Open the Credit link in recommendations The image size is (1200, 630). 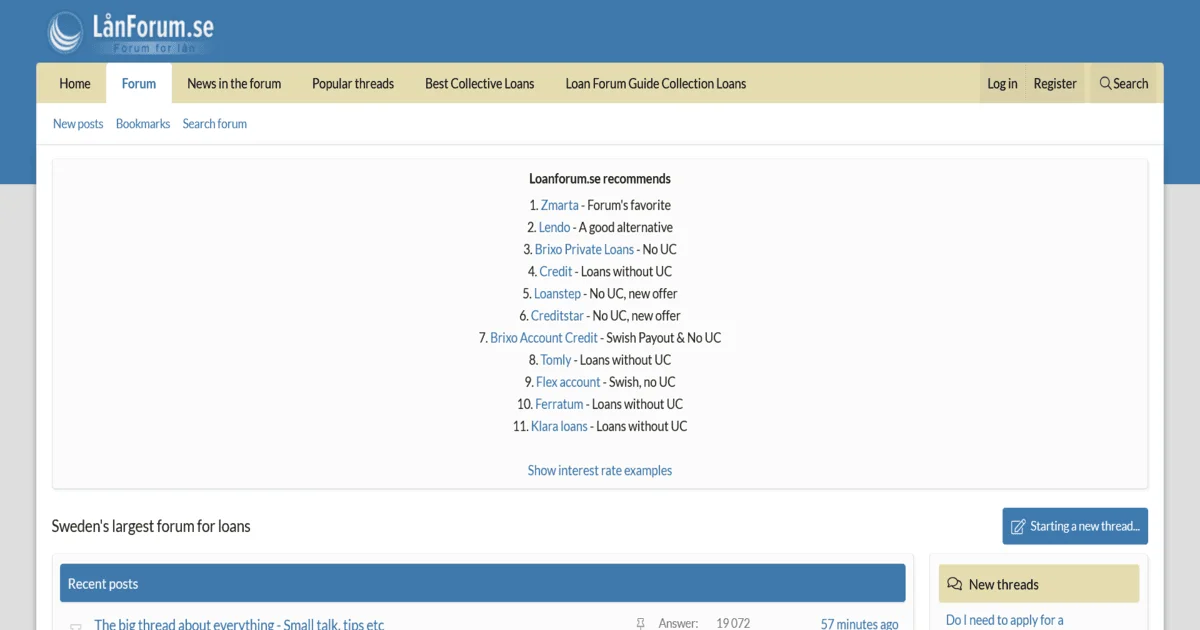[x=556, y=271]
